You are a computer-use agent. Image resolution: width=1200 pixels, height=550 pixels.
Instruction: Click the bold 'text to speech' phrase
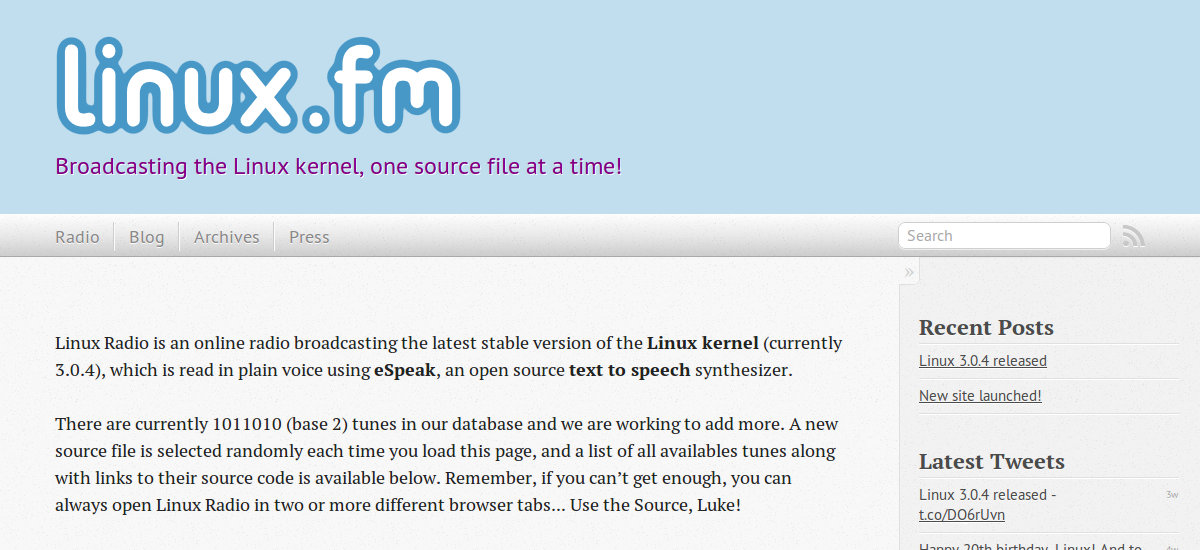[x=630, y=370]
